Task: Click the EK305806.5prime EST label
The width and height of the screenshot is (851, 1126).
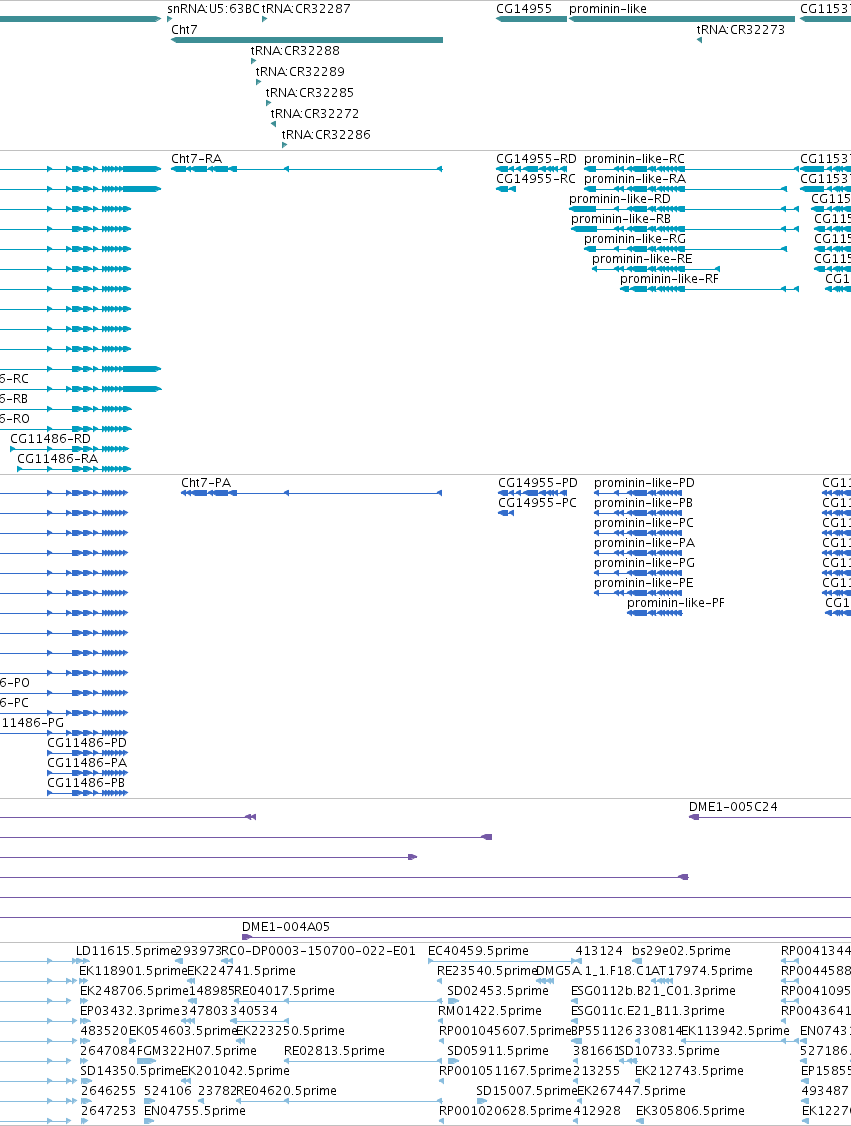Action: tap(690, 1110)
